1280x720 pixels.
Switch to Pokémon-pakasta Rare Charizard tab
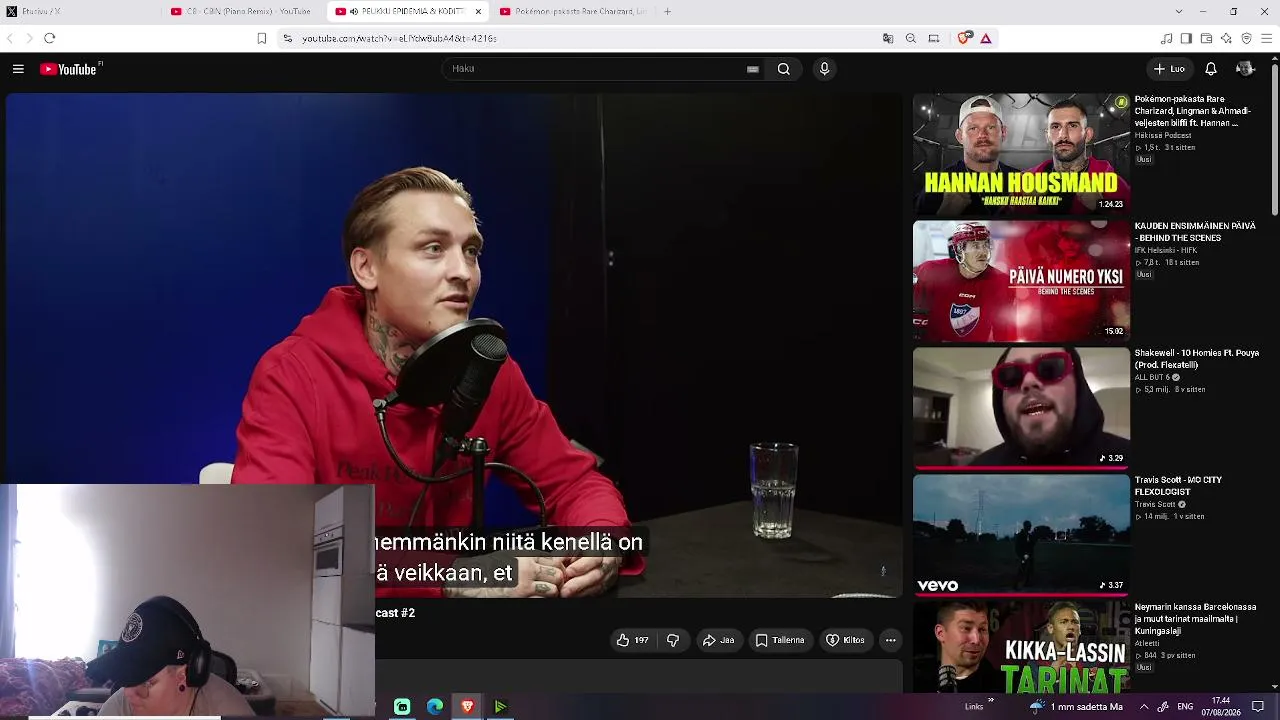tap(573, 11)
